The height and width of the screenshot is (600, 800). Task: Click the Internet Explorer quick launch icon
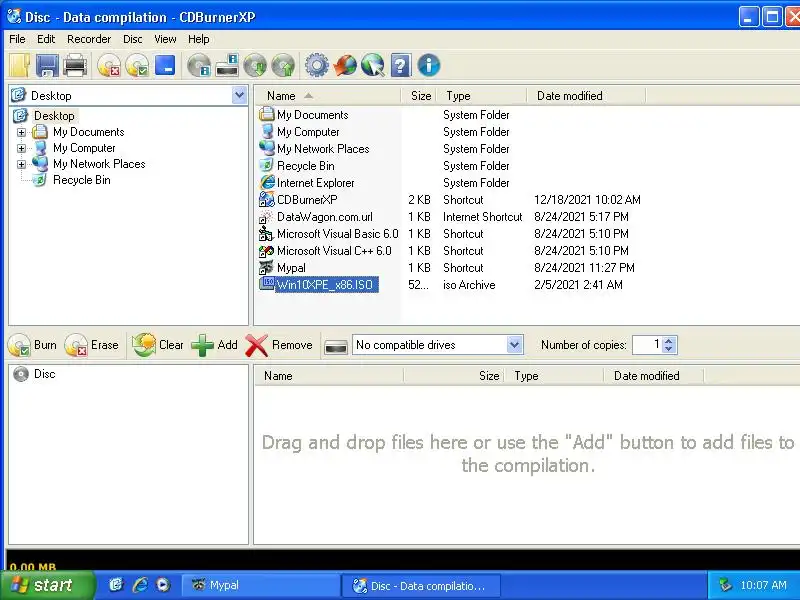(140, 585)
